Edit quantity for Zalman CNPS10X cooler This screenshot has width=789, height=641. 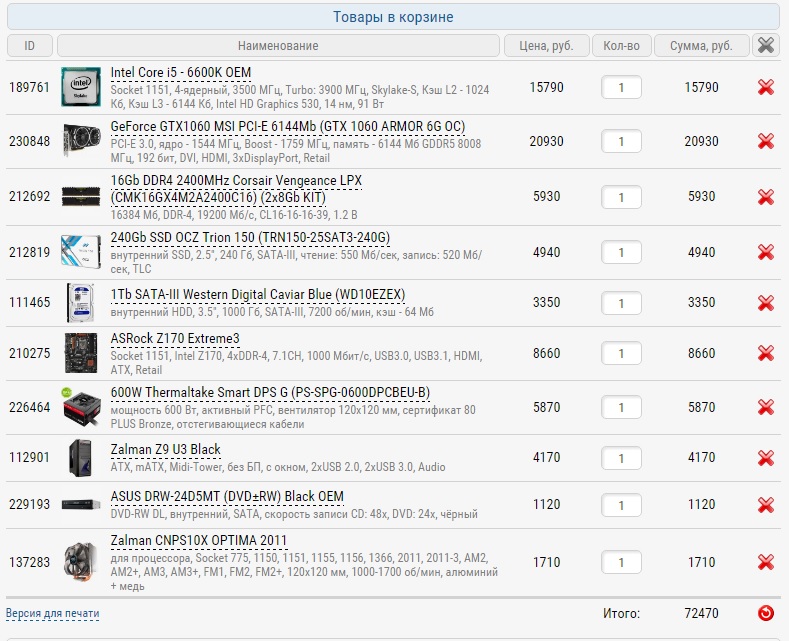(x=621, y=562)
